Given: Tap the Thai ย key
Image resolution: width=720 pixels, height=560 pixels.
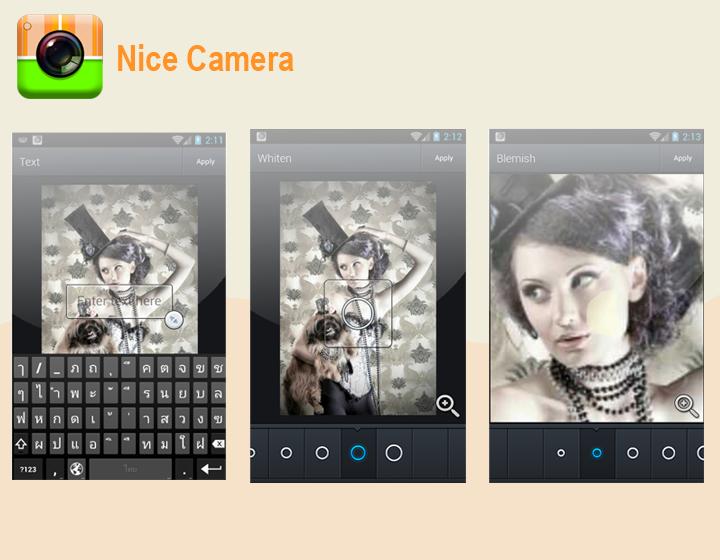Looking at the screenshot, I should coord(182,393).
